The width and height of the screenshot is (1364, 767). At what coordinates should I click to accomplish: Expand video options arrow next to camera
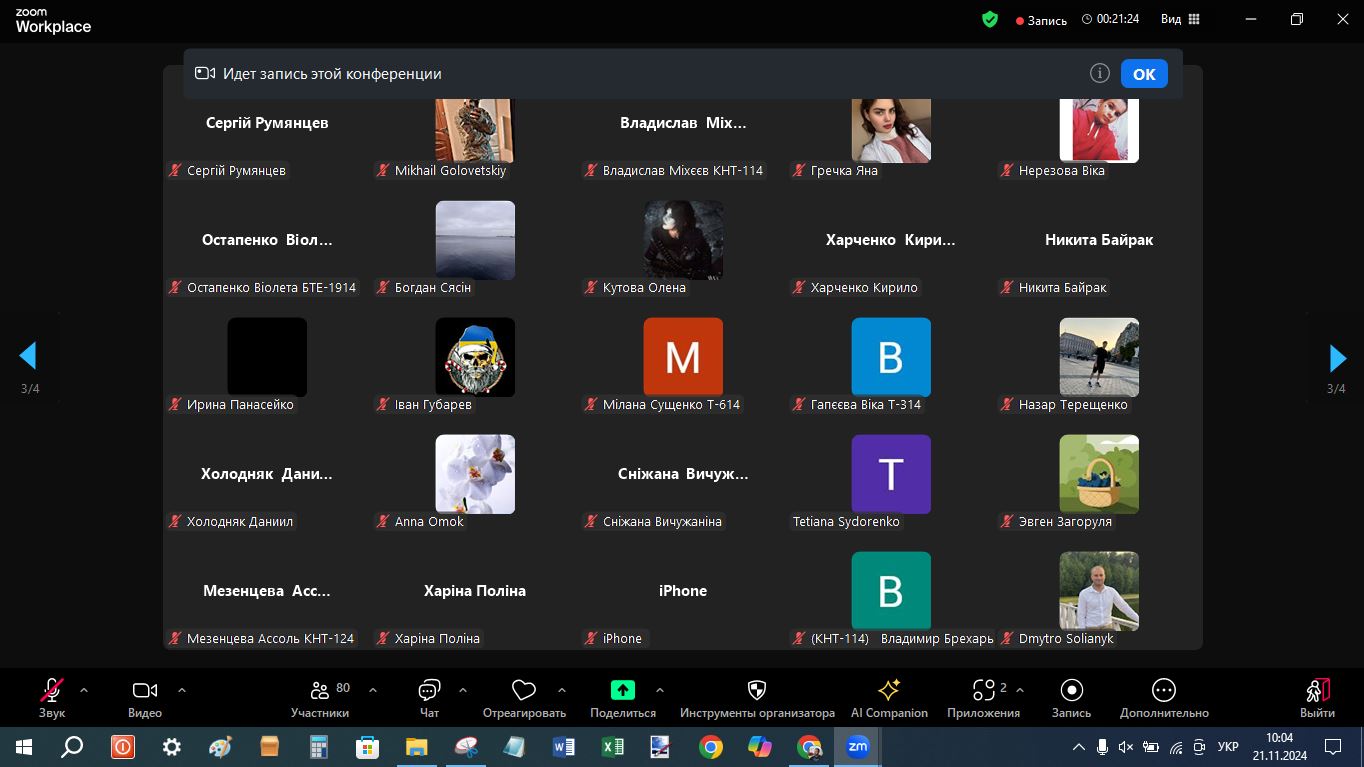pyautogui.click(x=182, y=690)
